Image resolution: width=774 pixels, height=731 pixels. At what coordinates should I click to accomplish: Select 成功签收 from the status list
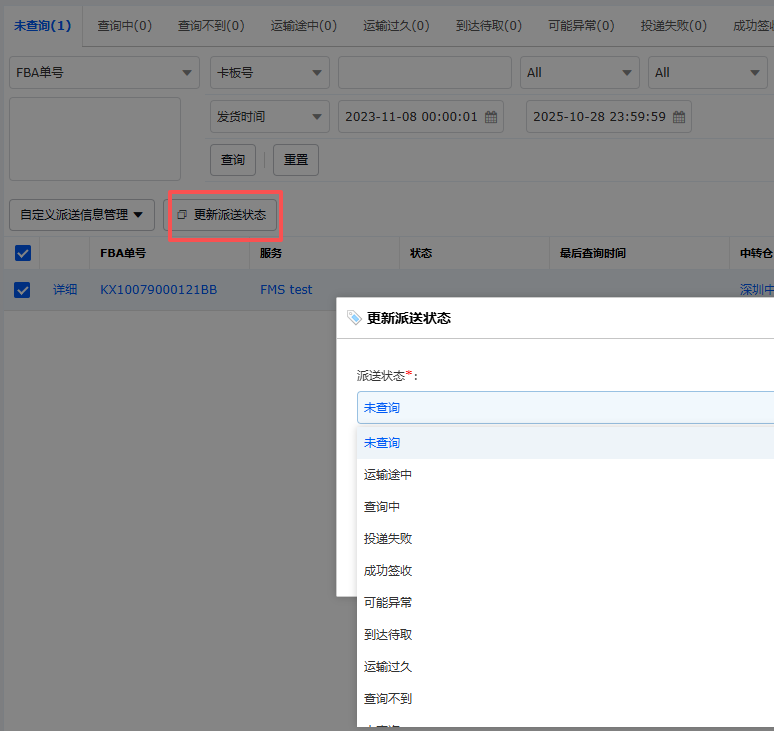[x=388, y=571]
